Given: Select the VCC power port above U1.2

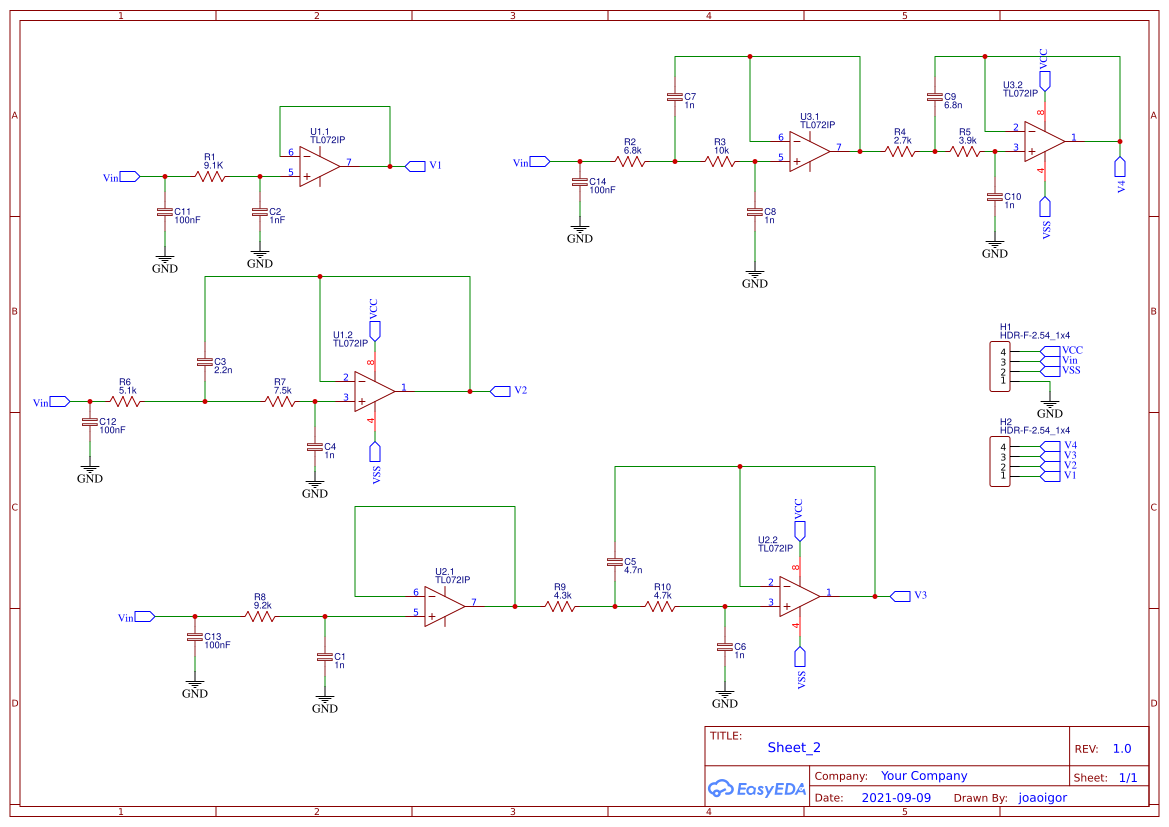Looking at the screenshot, I should click(x=375, y=331).
